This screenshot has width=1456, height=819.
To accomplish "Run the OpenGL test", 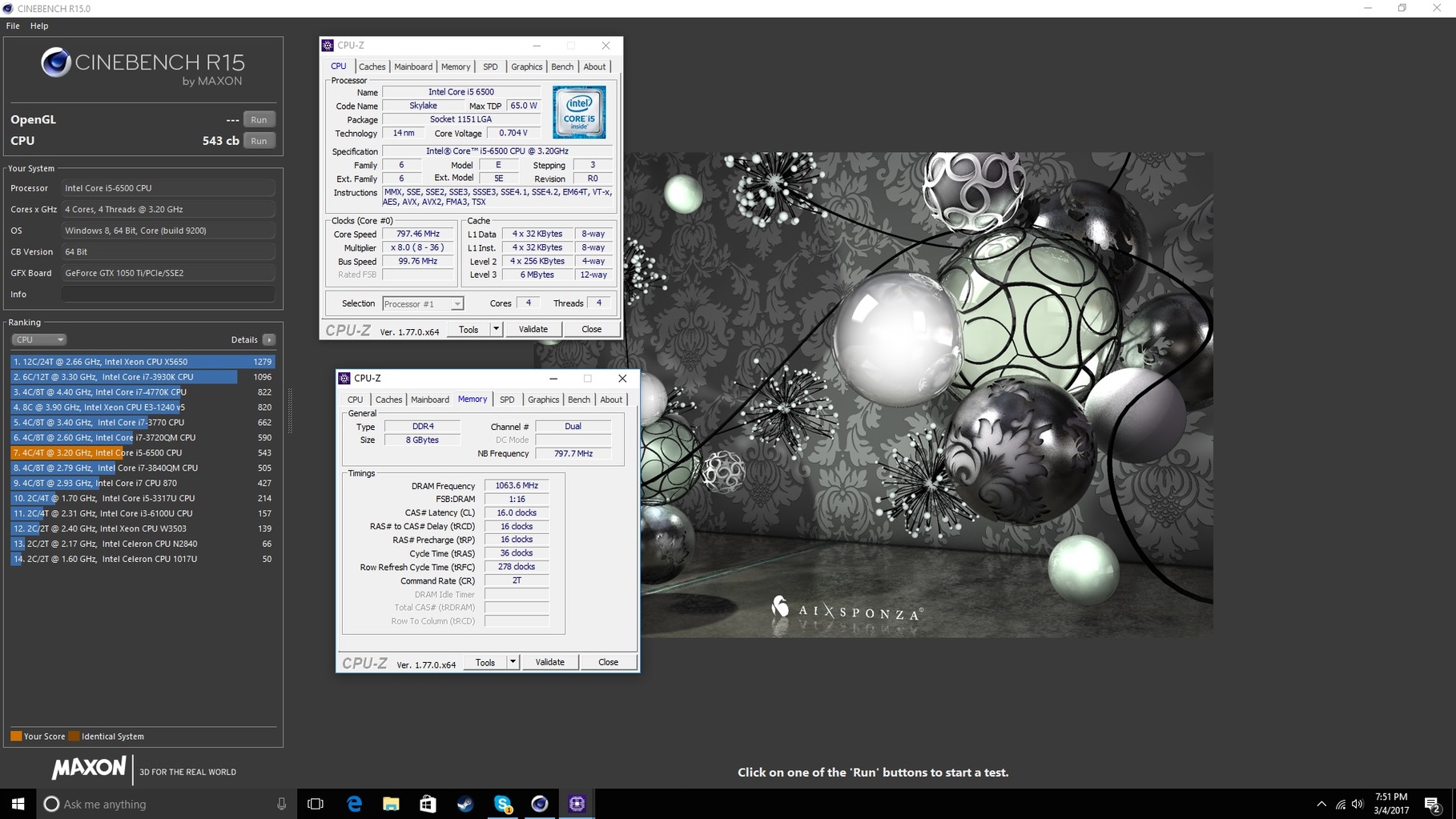I will [x=259, y=119].
